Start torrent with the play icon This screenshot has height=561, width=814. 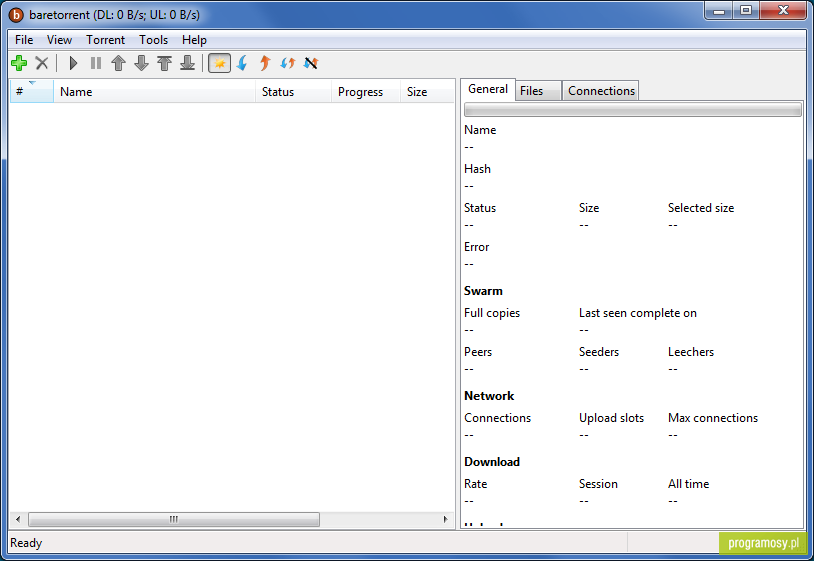73,63
